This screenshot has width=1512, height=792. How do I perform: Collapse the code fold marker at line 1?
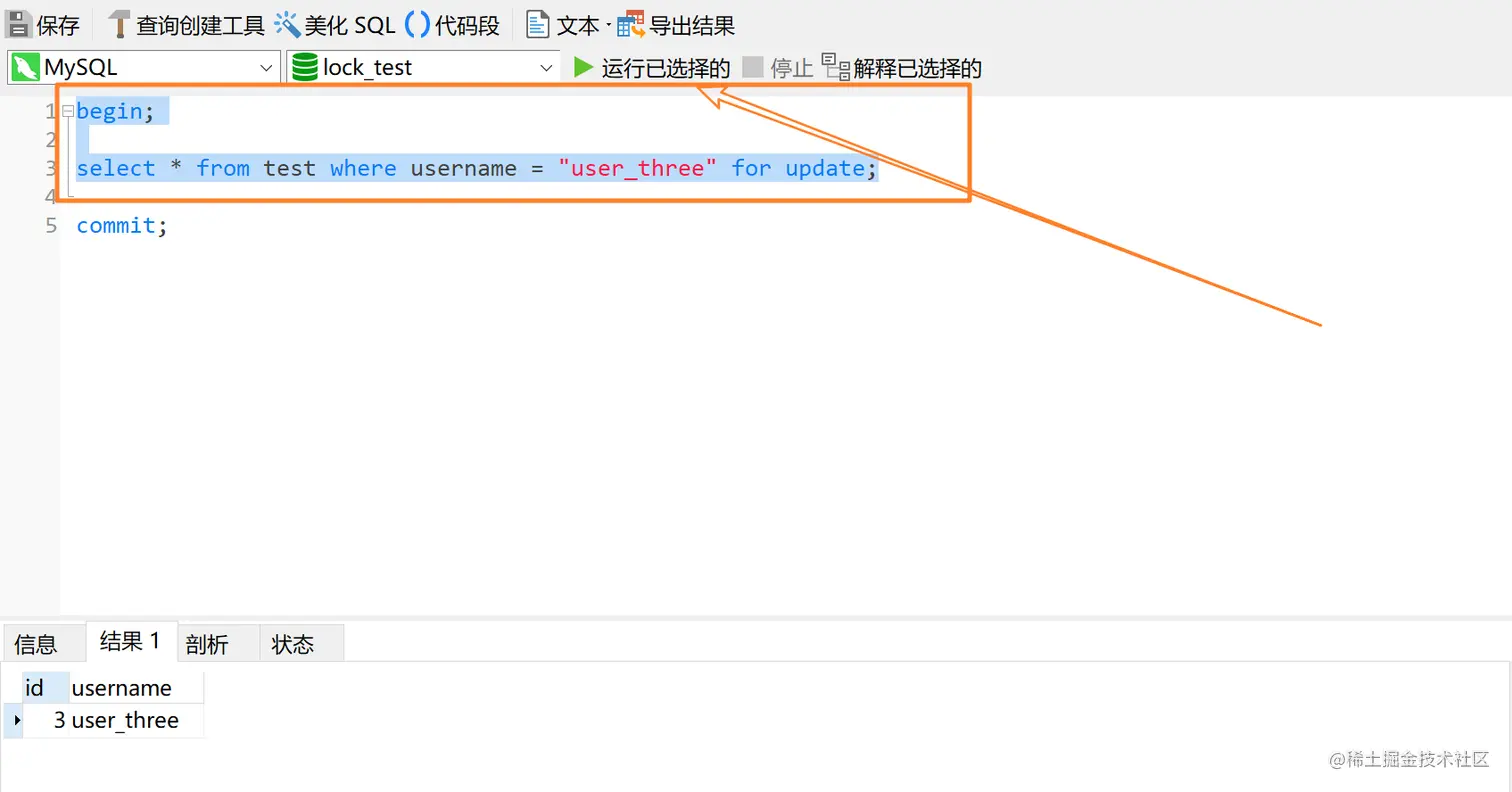tap(67, 112)
